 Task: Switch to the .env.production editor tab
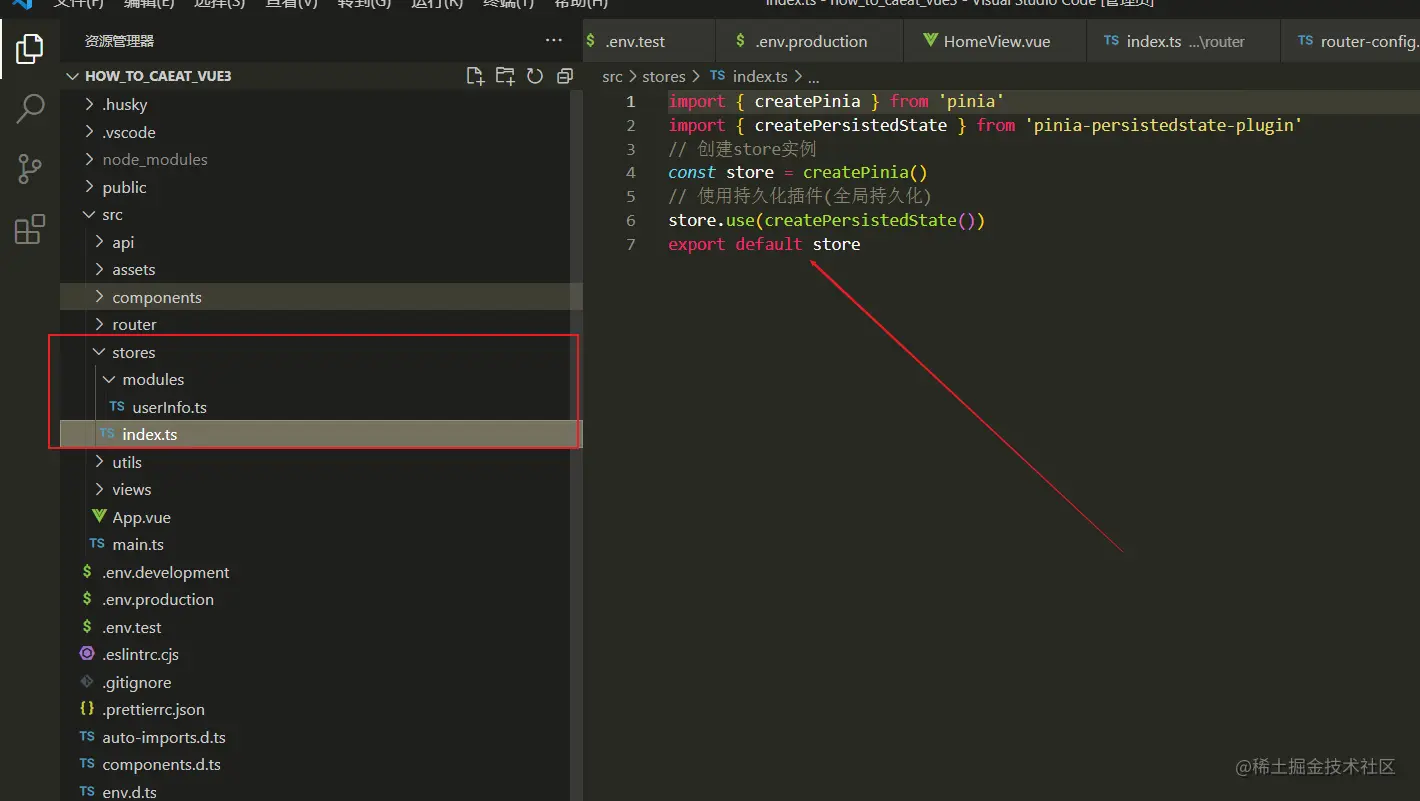click(810, 41)
